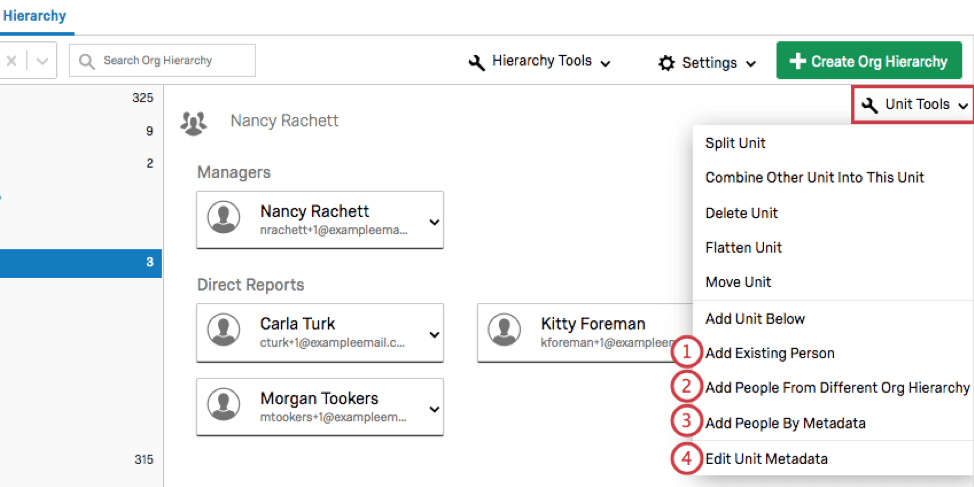Click the wrench icon beside Hierarchy Tools

477,62
